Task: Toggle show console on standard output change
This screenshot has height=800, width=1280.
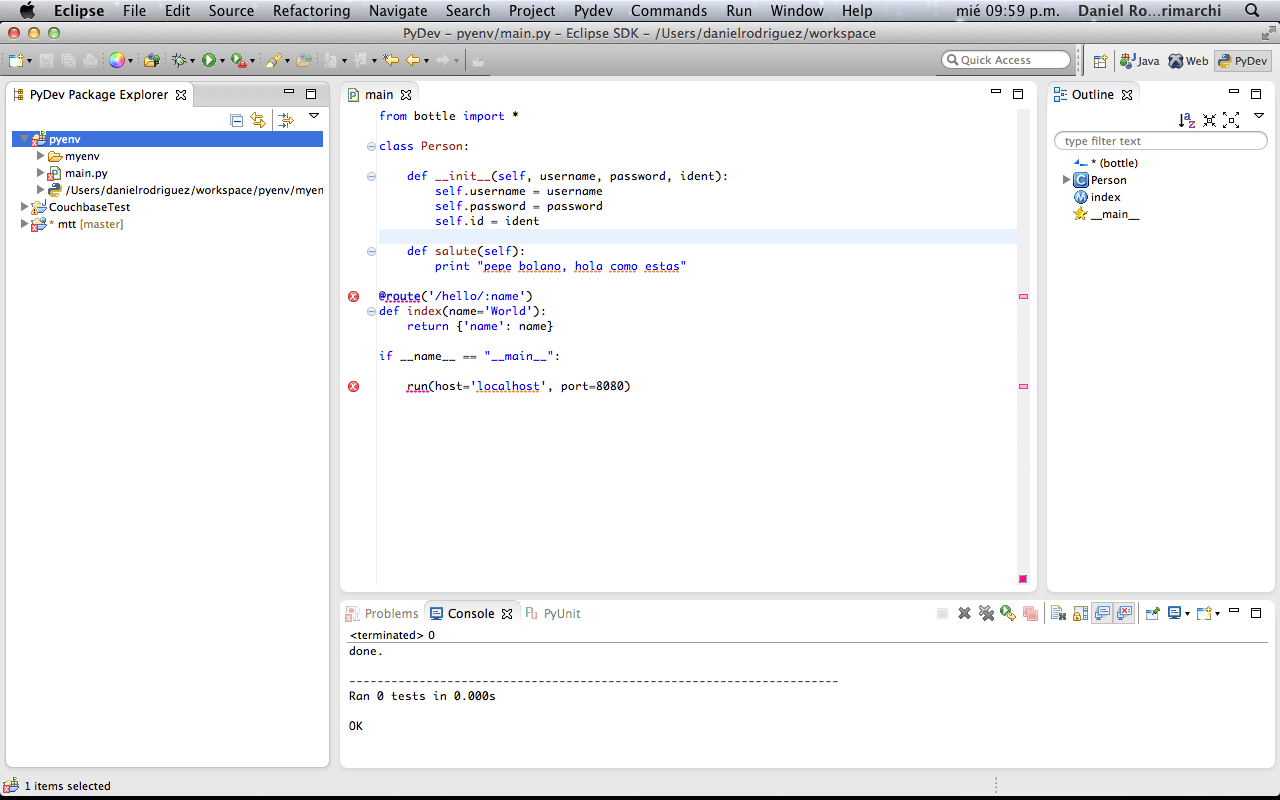Action: pos(1102,613)
